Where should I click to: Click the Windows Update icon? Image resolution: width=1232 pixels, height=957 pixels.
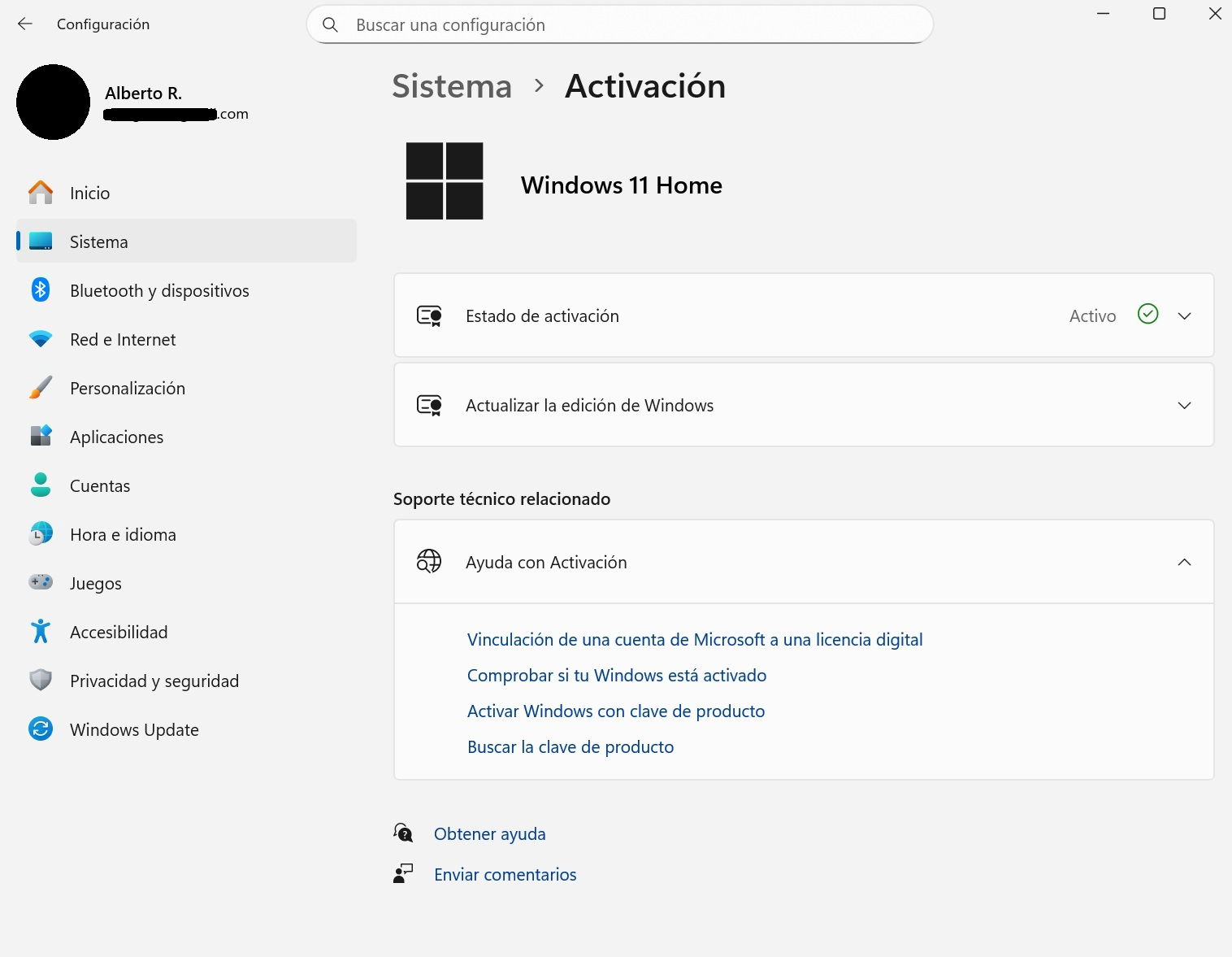[x=40, y=729]
